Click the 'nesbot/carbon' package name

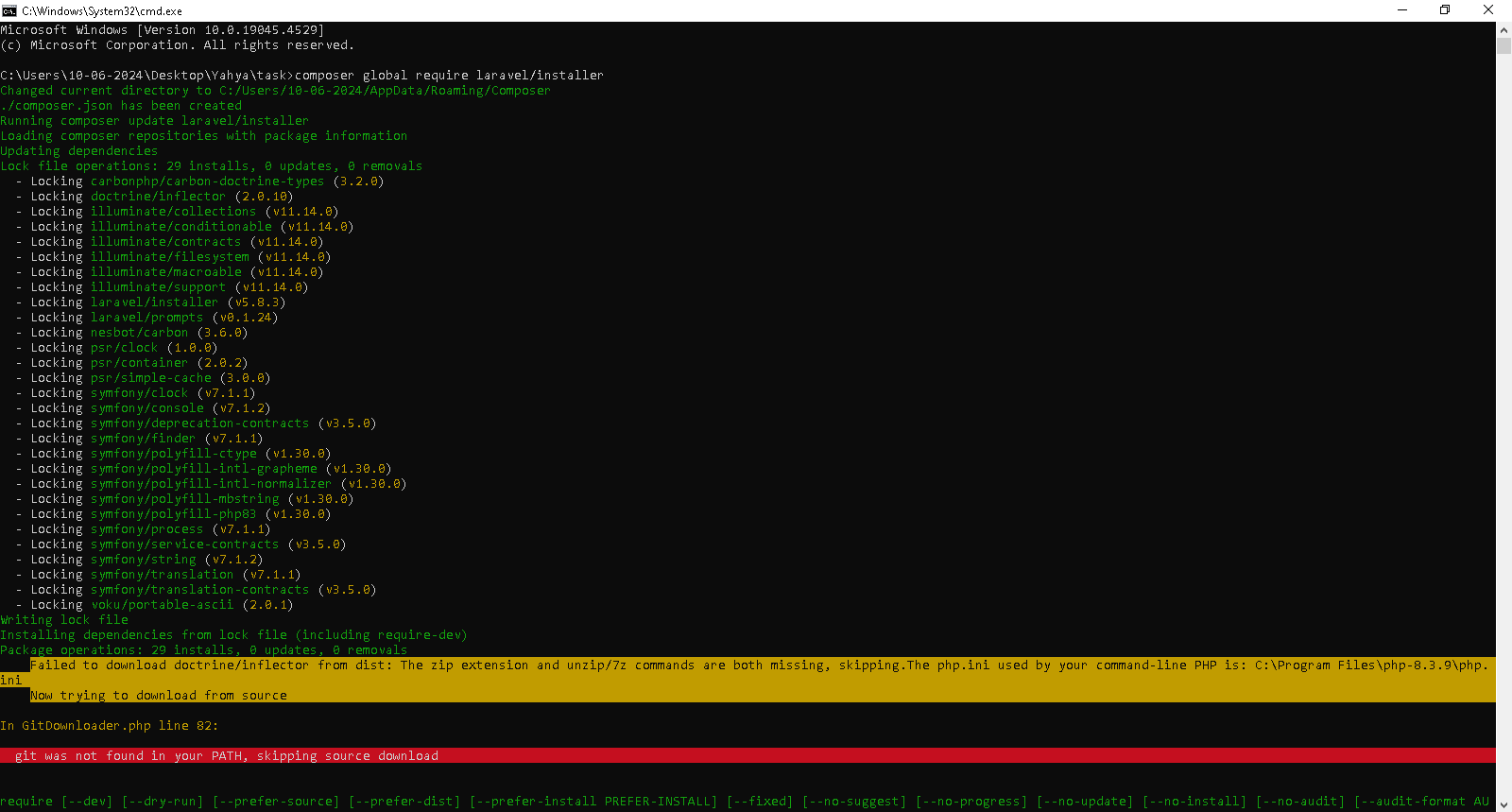click(139, 333)
